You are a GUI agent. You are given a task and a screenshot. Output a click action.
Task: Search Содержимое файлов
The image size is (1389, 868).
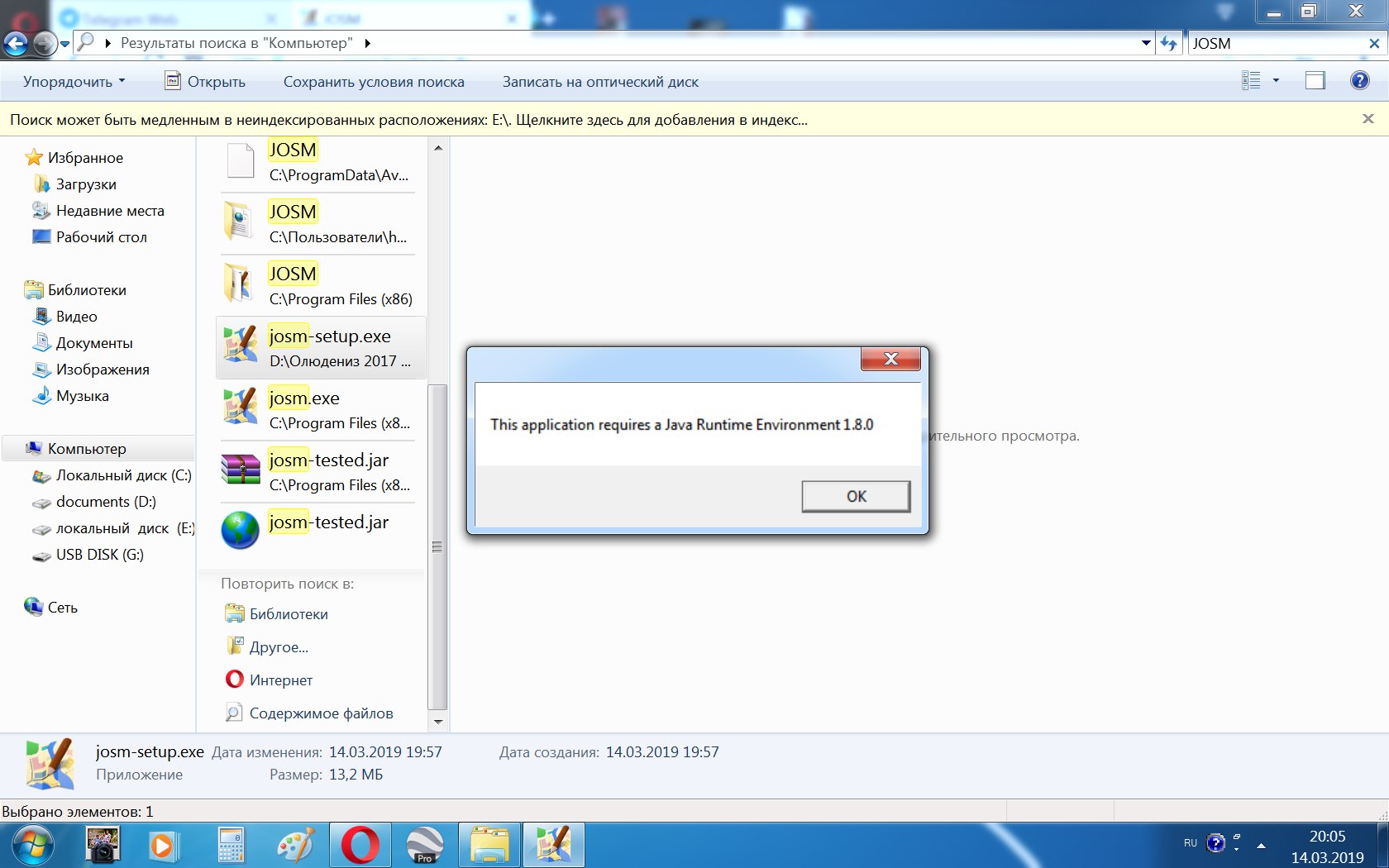(x=309, y=713)
